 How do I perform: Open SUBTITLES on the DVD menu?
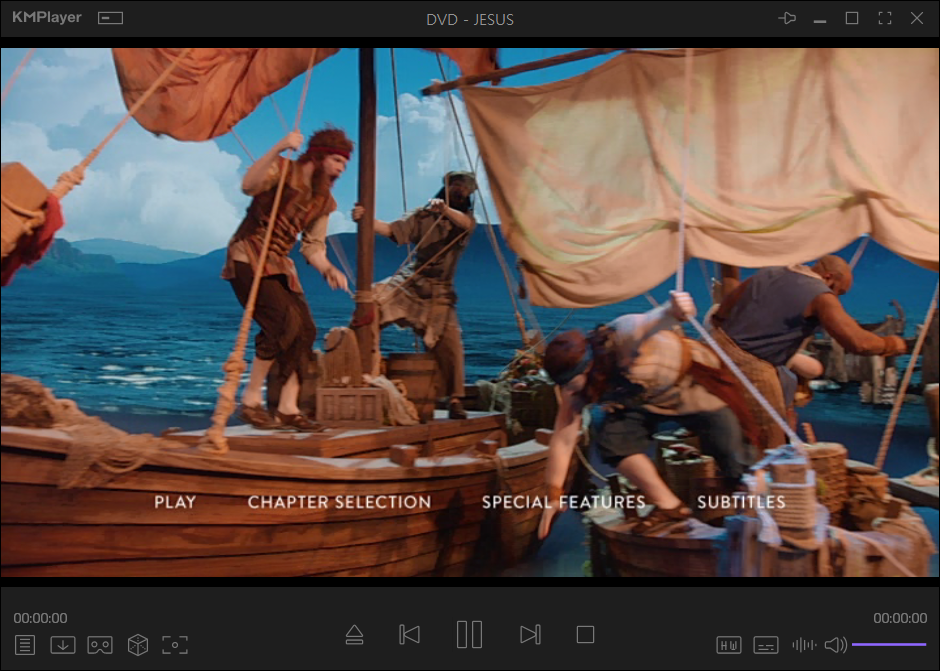tap(741, 502)
